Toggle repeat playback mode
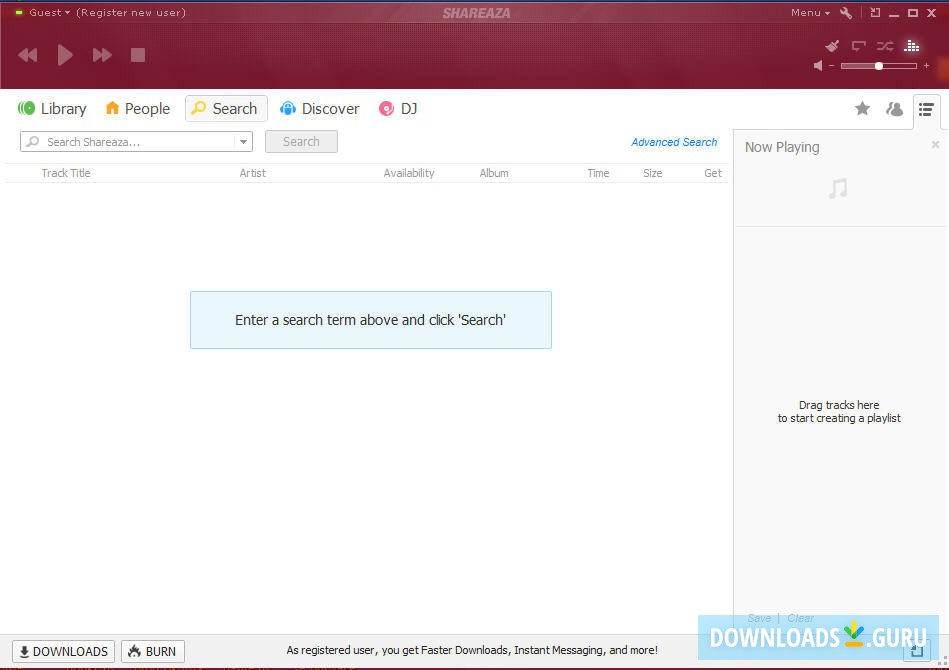 (858, 46)
